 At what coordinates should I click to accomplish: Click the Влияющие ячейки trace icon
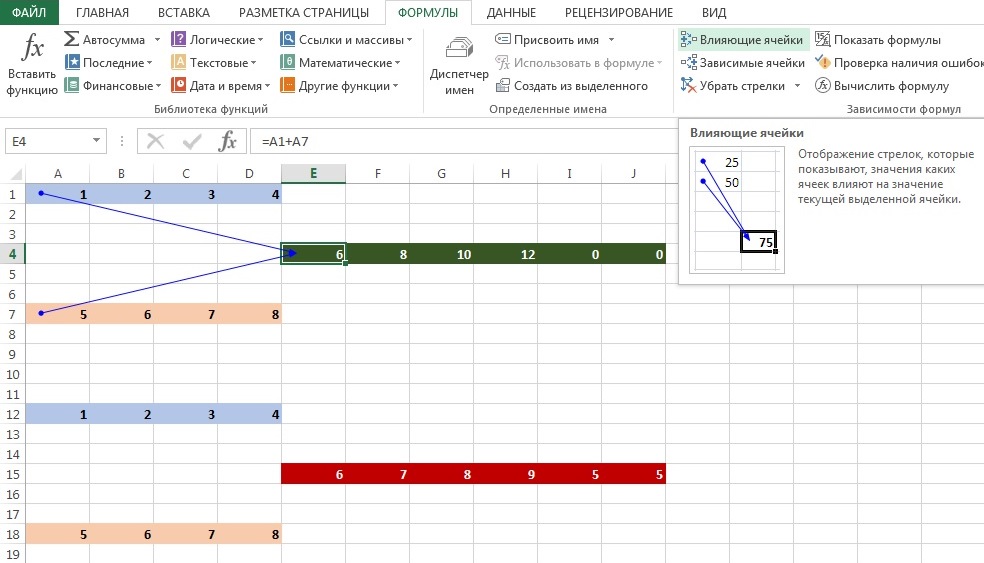[x=688, y=40]
